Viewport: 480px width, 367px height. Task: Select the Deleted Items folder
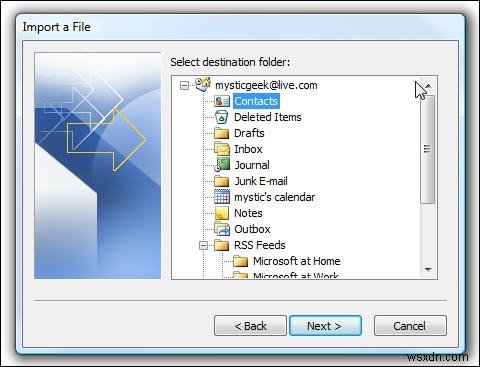pos(268,117)
